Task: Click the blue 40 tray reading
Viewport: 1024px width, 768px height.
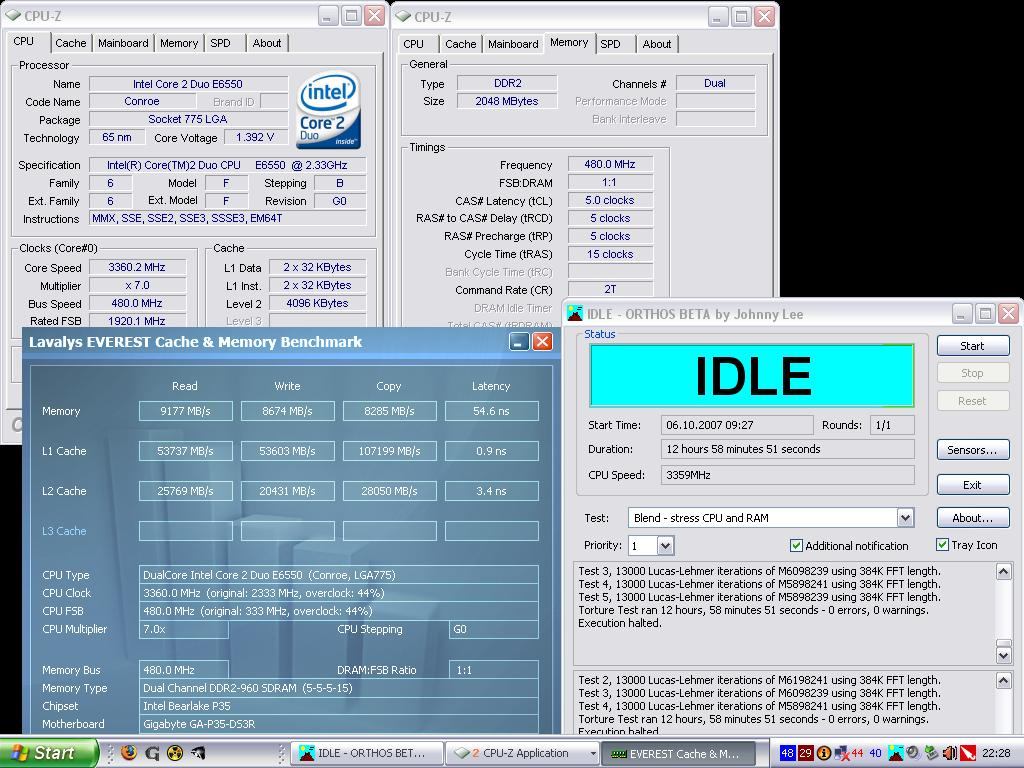Action: [x=876, y=753]
